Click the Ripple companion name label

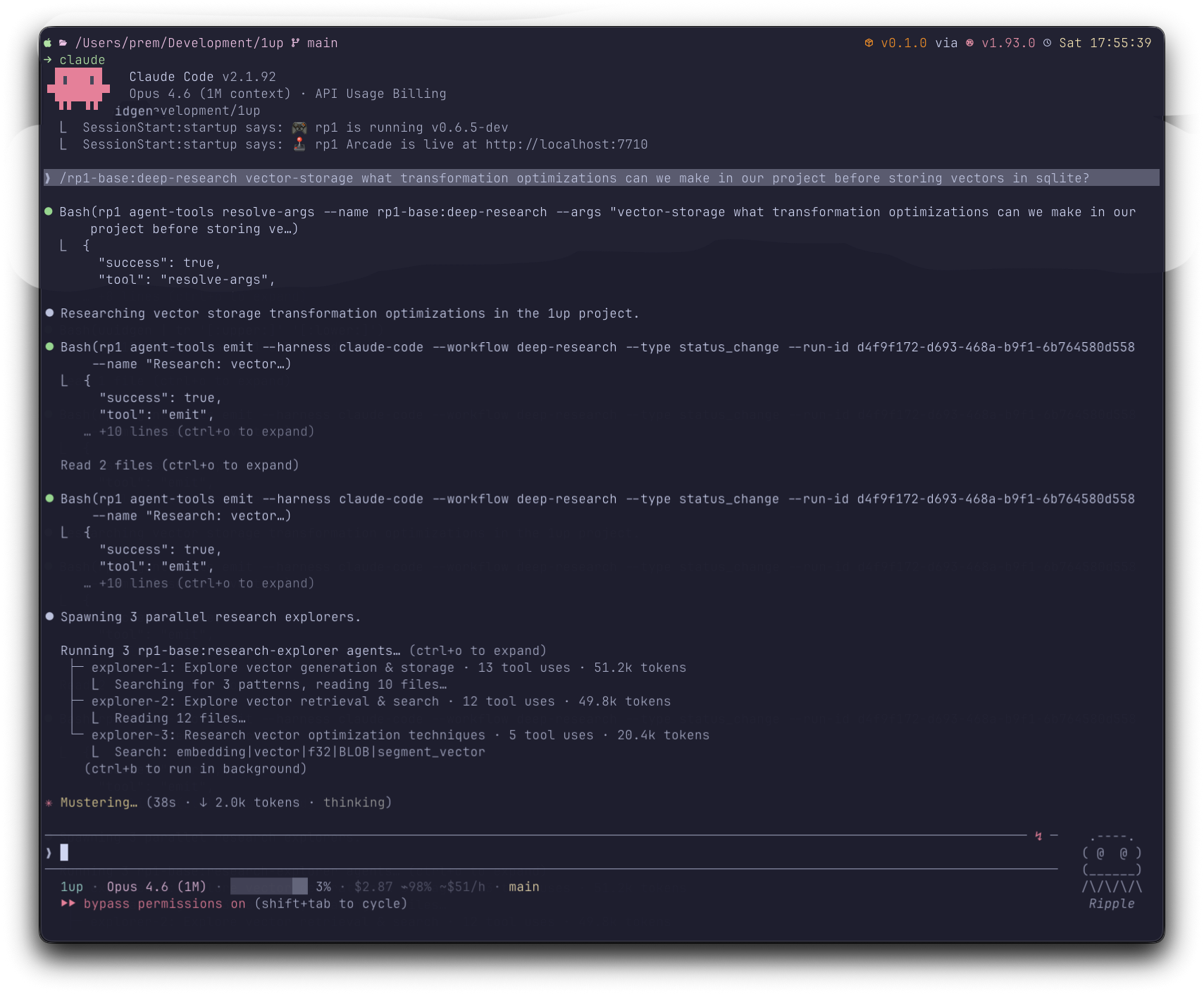tap(1112, 903)
